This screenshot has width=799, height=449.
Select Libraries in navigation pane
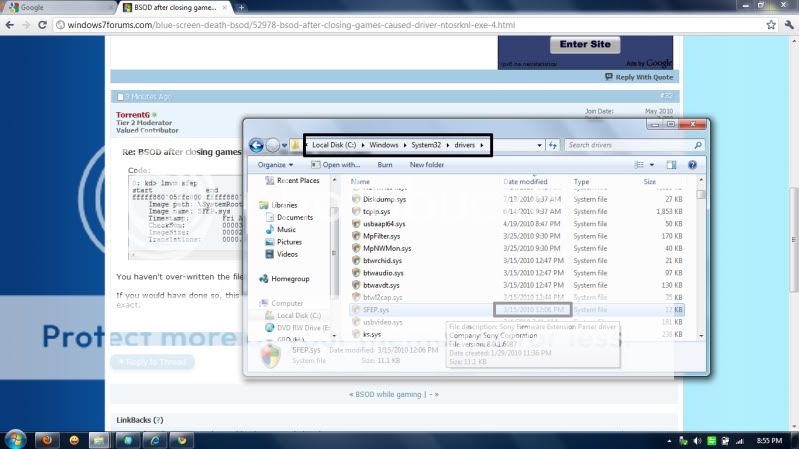coord(278,205)
